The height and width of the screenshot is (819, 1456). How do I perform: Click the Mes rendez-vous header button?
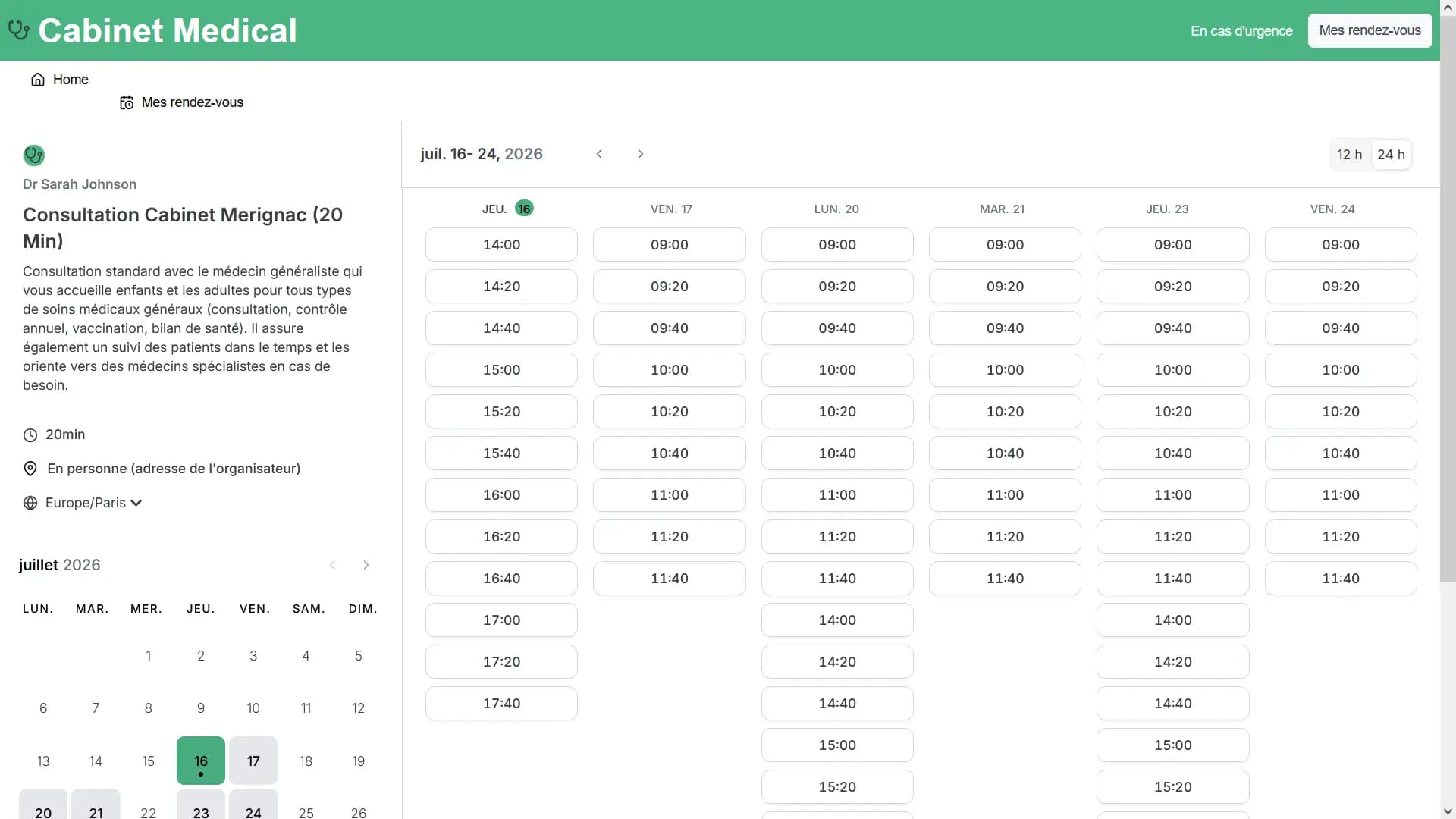1370,30
